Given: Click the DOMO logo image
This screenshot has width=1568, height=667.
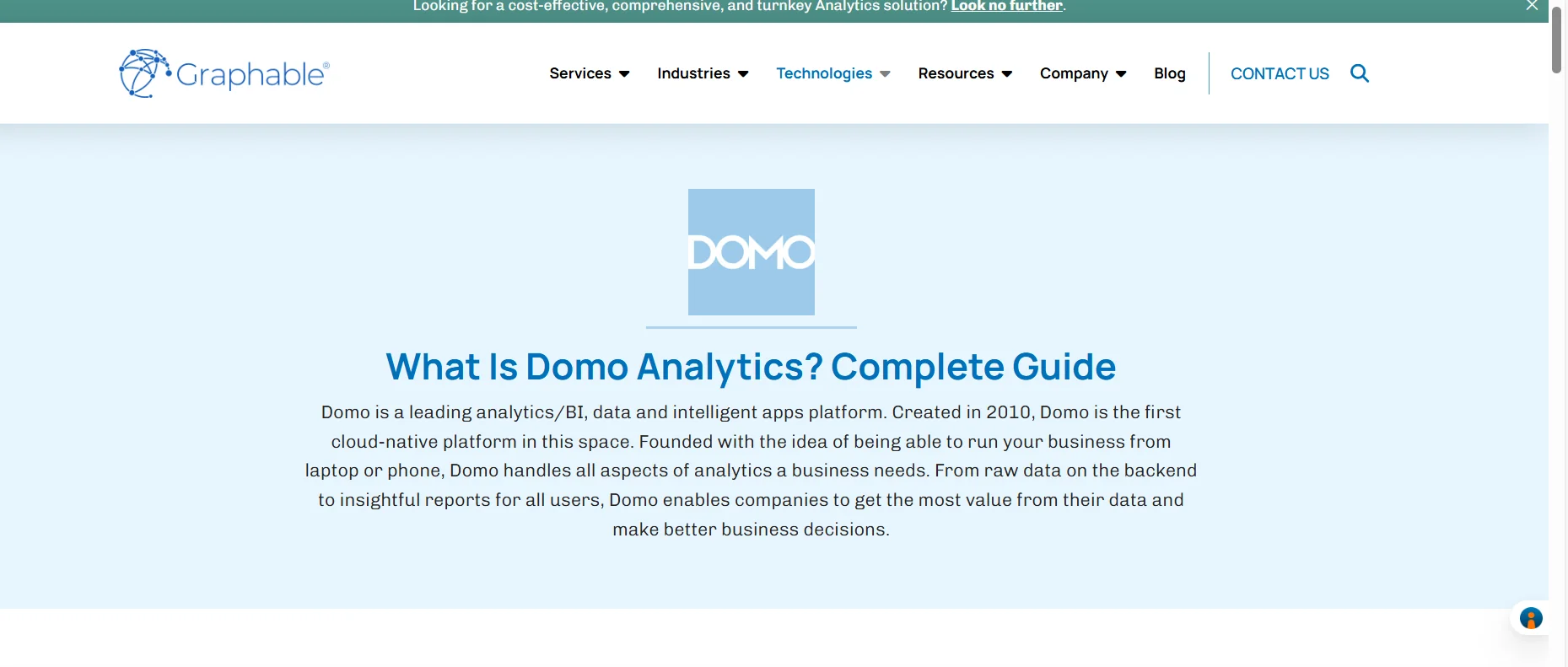Looking at the screenshot, I should click(x=751, y=252).
